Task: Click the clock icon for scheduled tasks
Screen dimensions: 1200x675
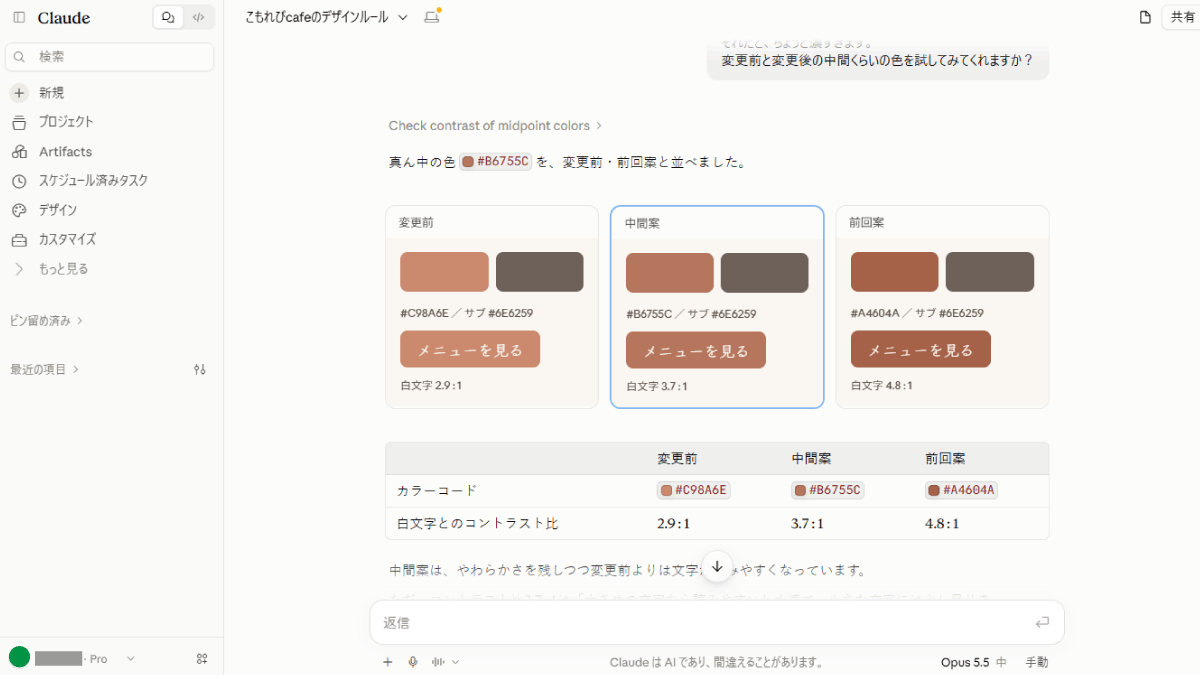Action: [19, 181]
